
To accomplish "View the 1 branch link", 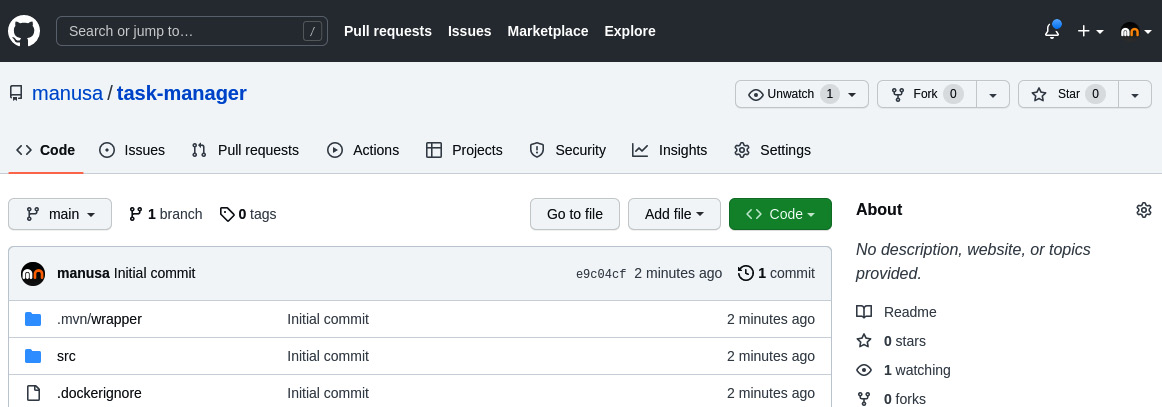I will [165, 214].
